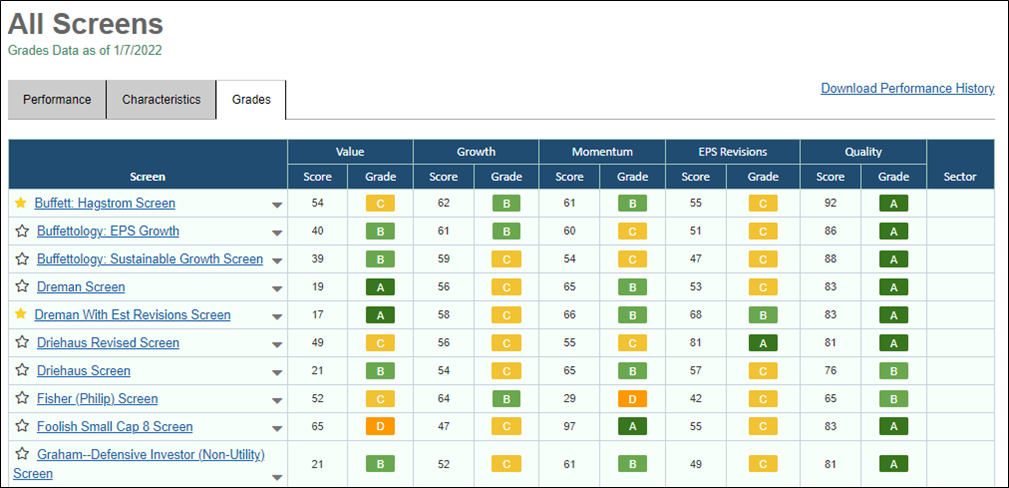The image size is (1009, 488).
Task: Open dropdown arrow for Dreman Screen
Action: tap(277, 289)
